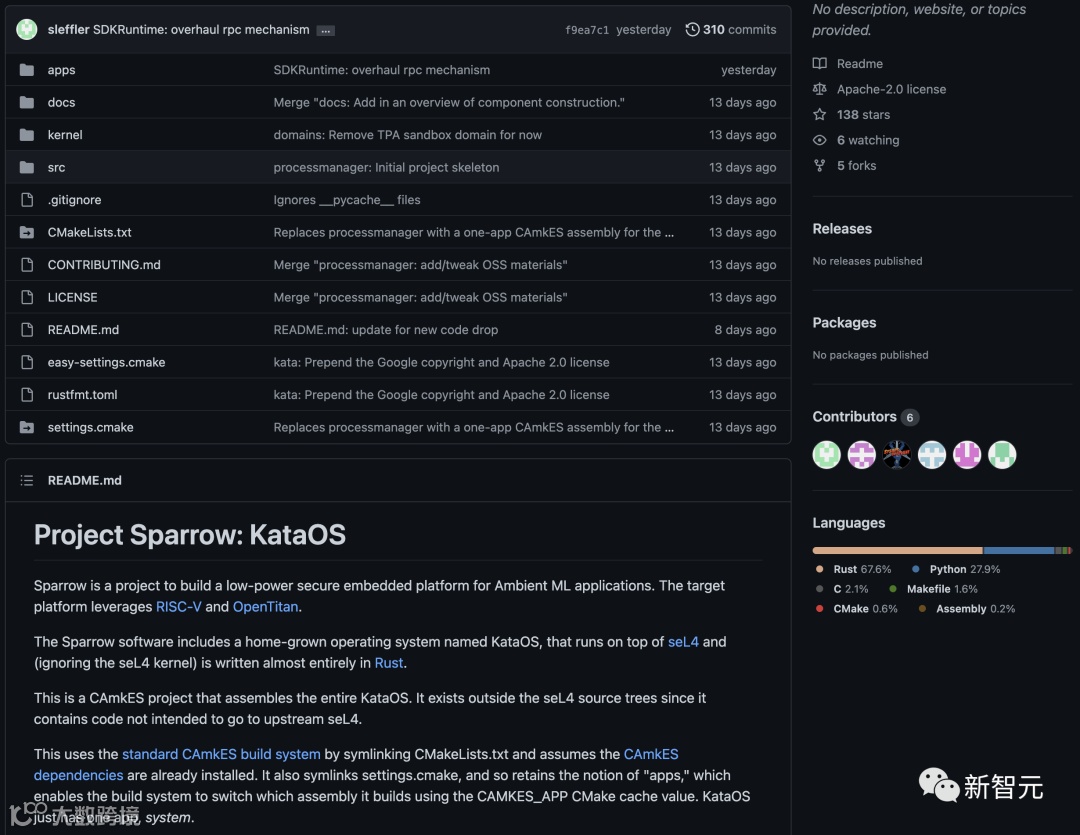Click the README.md panel header title
Image resolution: width=1080 pixels, height=835 pixels.
coord(85,480)
